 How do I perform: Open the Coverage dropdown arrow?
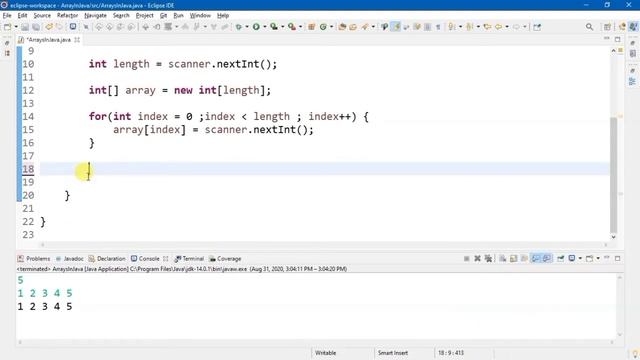(282, 27)
